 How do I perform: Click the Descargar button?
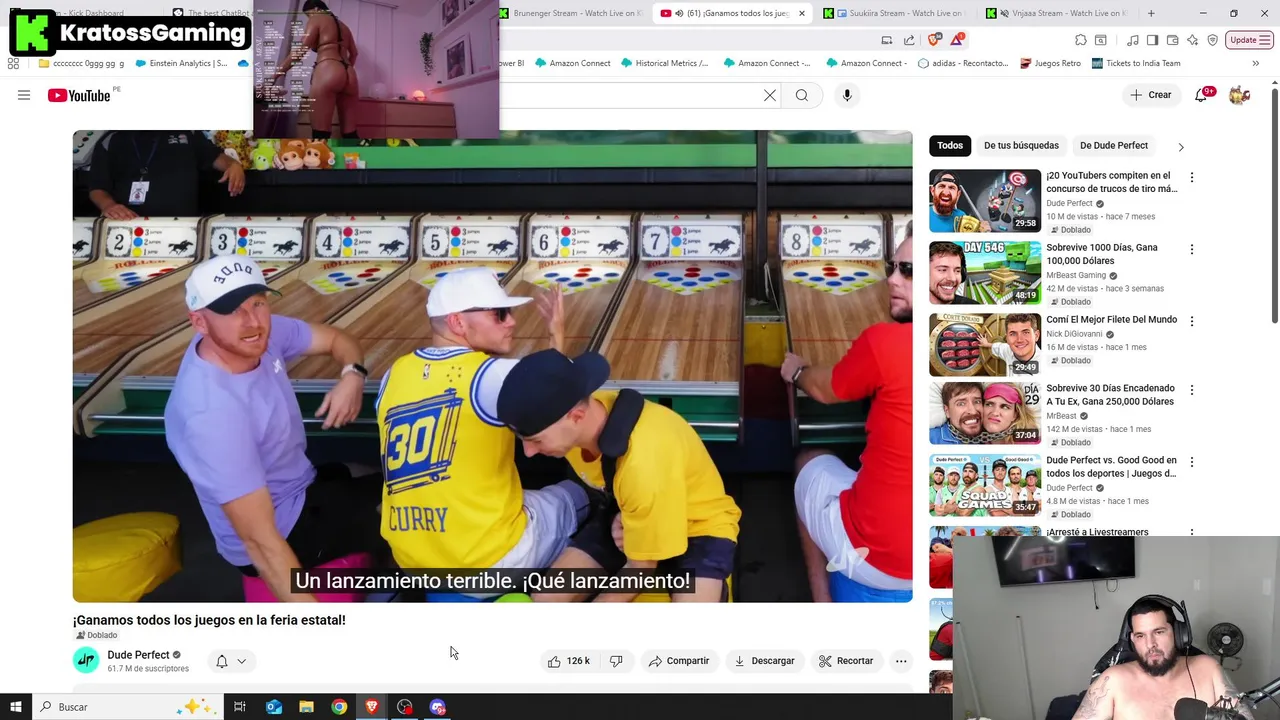point(764,661)
